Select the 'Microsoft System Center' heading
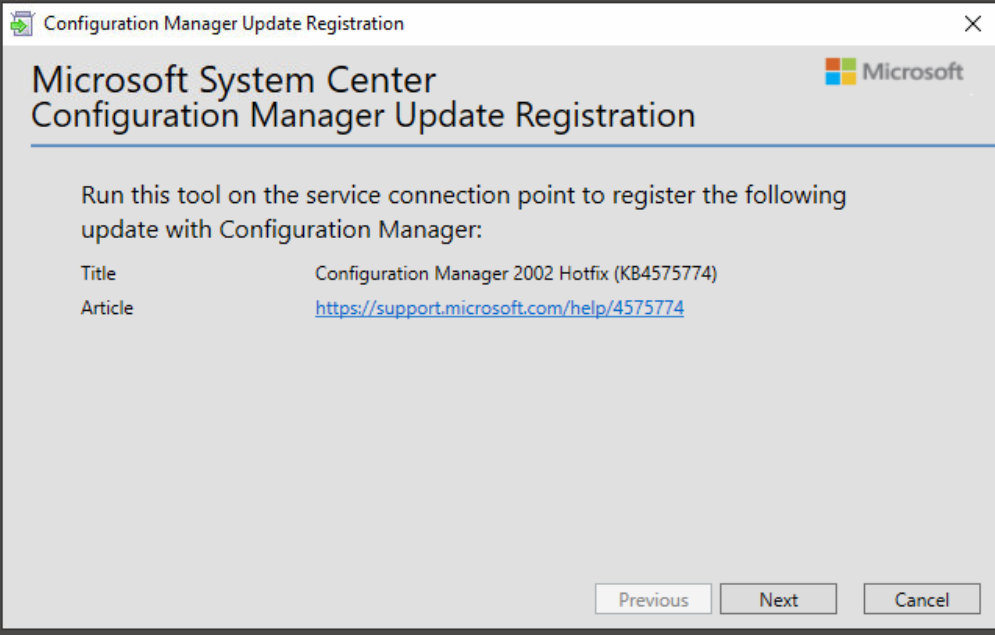 click(233, 80)
